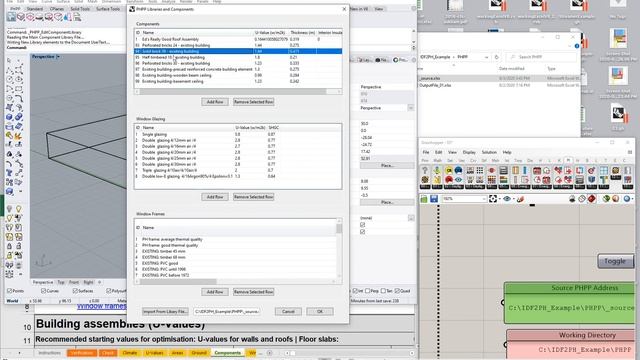Click the Import From Library File button
This screenshot has height=360, width=640.
165,311
